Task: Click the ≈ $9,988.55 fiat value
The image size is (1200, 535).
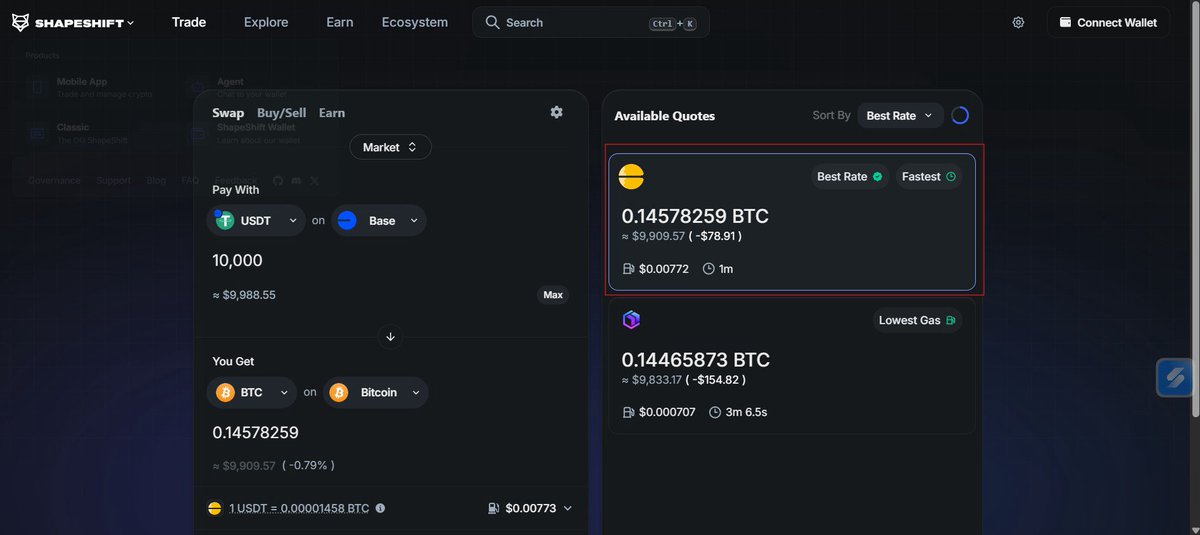Action: (x=244, y=295)
